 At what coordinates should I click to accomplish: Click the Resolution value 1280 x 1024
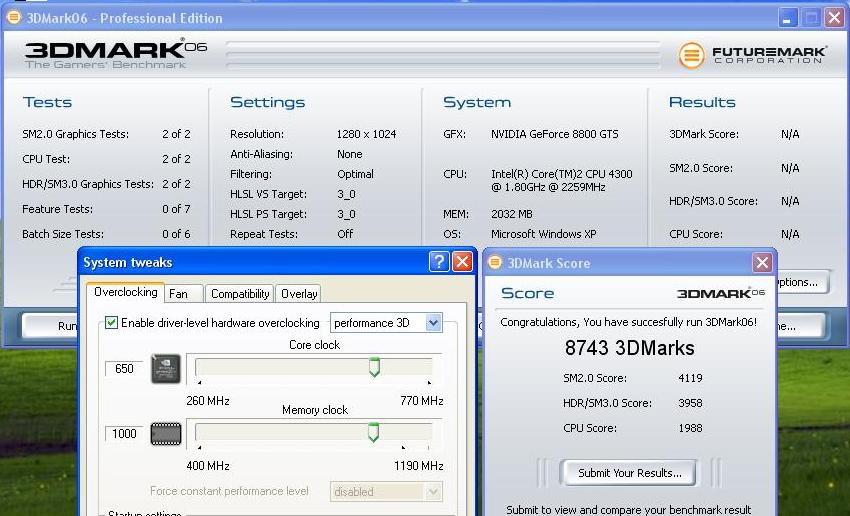[x=366, y=134]
